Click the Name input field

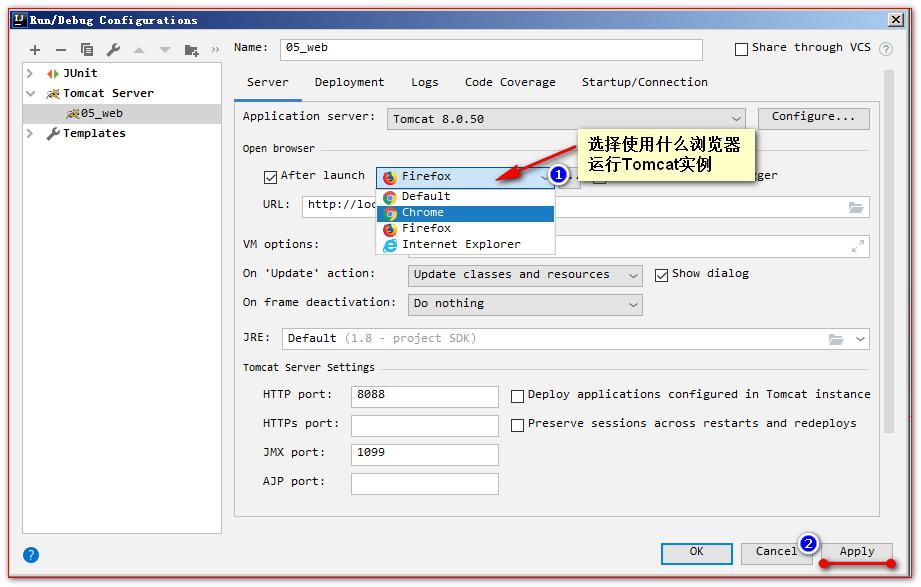491,49
